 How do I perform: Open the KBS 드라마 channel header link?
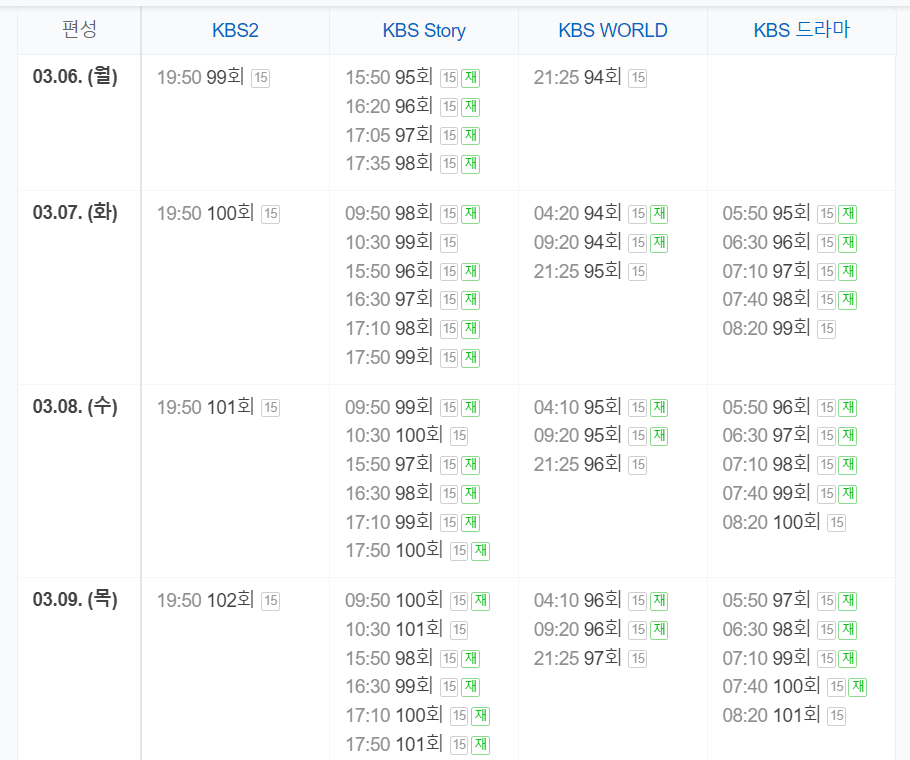801,30
